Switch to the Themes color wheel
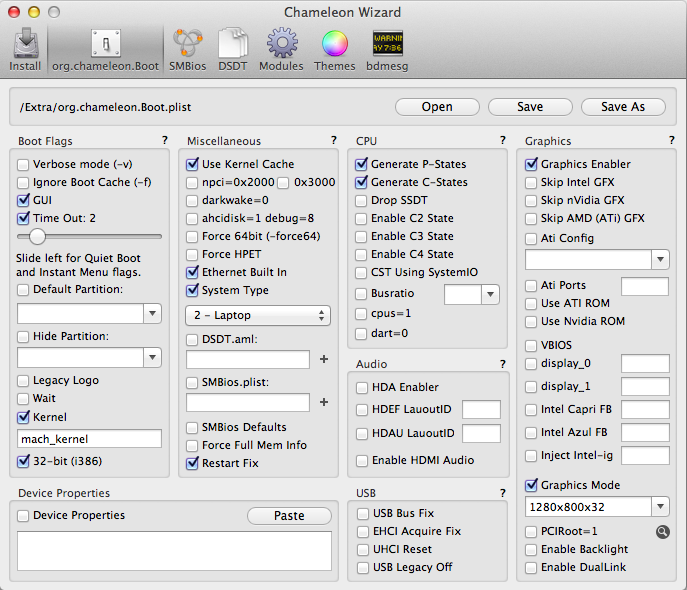Screen dimensions: 687x590 pos(334,49)
